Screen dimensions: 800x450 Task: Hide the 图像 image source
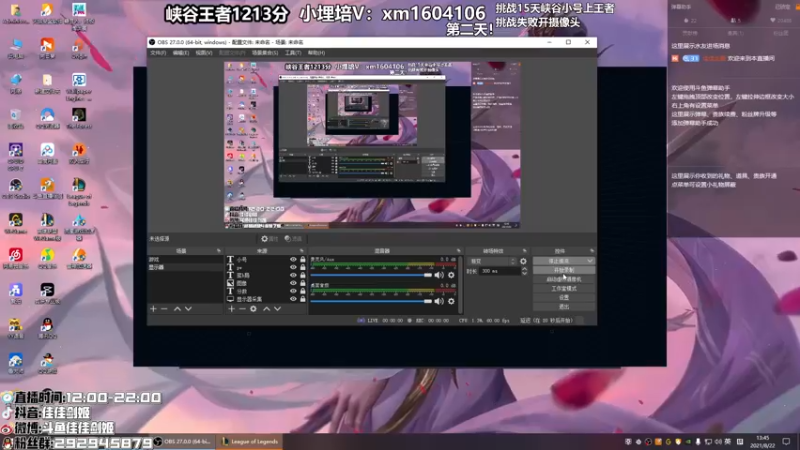coord(293,283)
